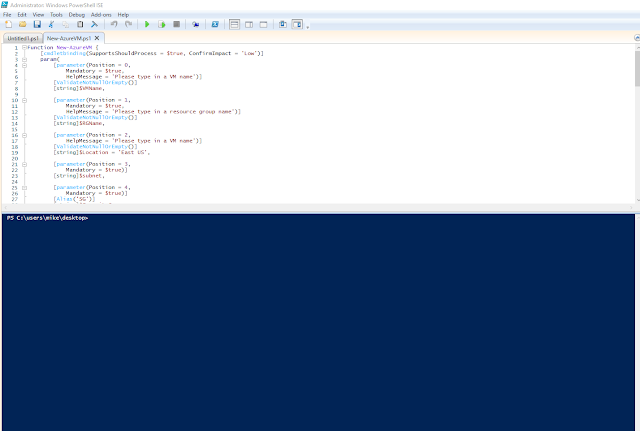
Task: Show the Command window icon
Action: point(282,24)
